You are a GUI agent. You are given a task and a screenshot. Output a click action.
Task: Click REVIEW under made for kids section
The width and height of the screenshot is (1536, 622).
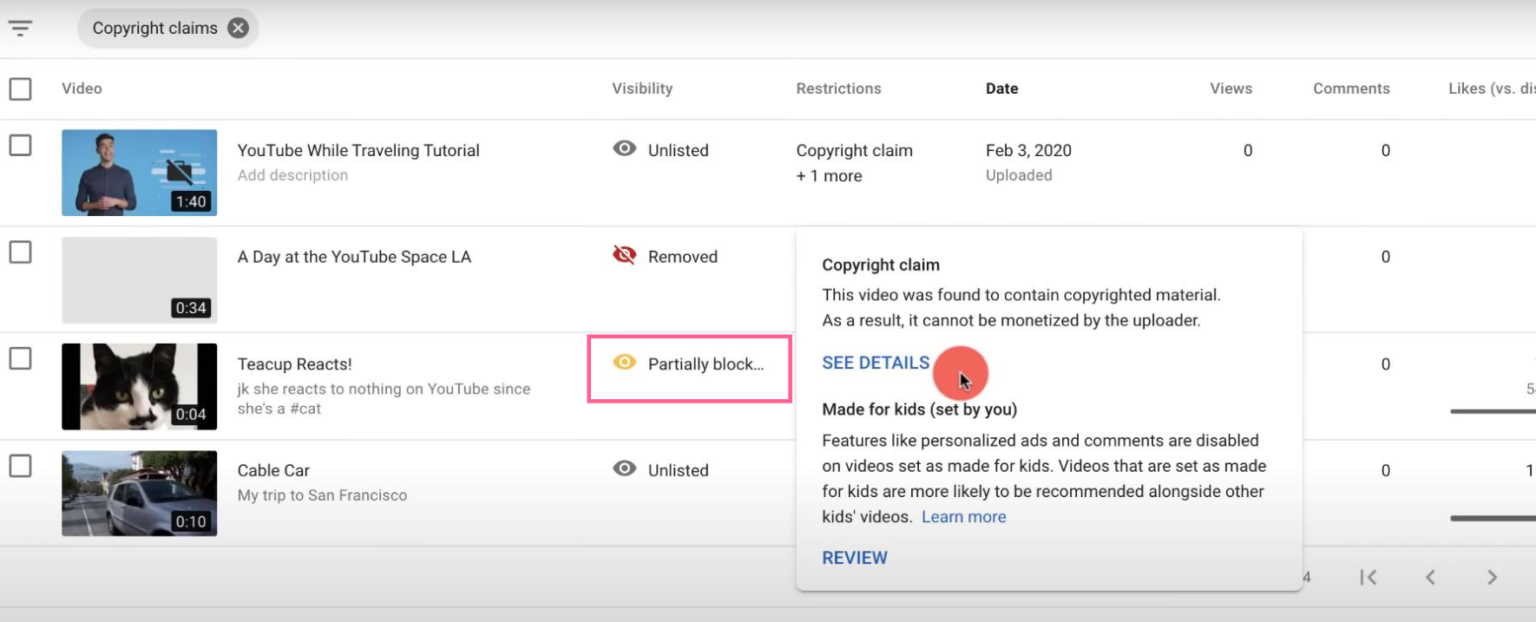pyautogui.click(x=854, y=557)
